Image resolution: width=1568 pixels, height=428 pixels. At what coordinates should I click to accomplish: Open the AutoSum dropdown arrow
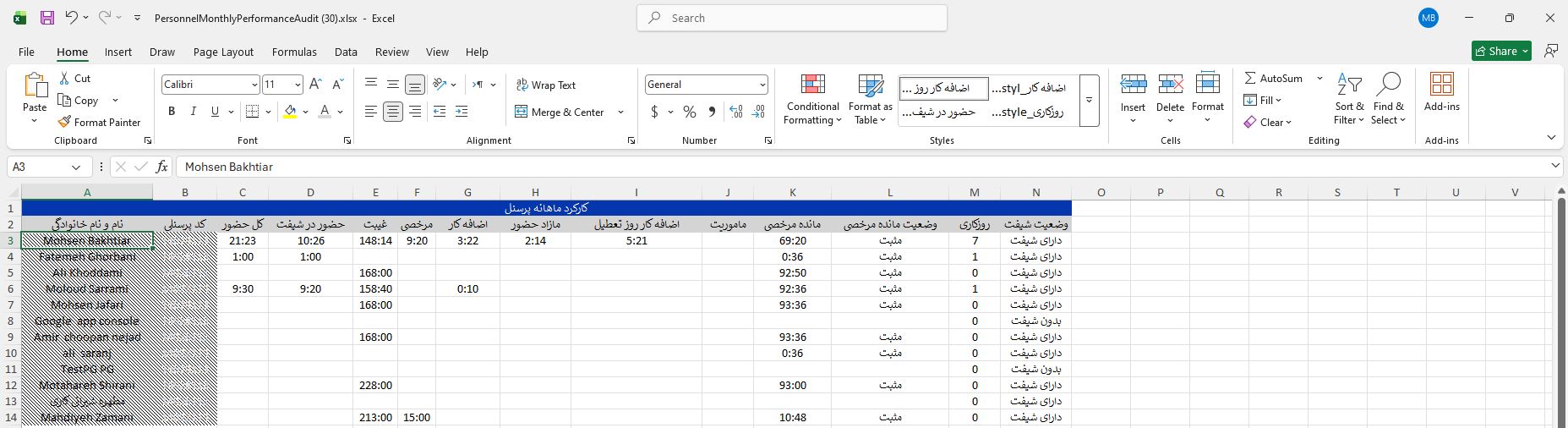pos(1319,78)
